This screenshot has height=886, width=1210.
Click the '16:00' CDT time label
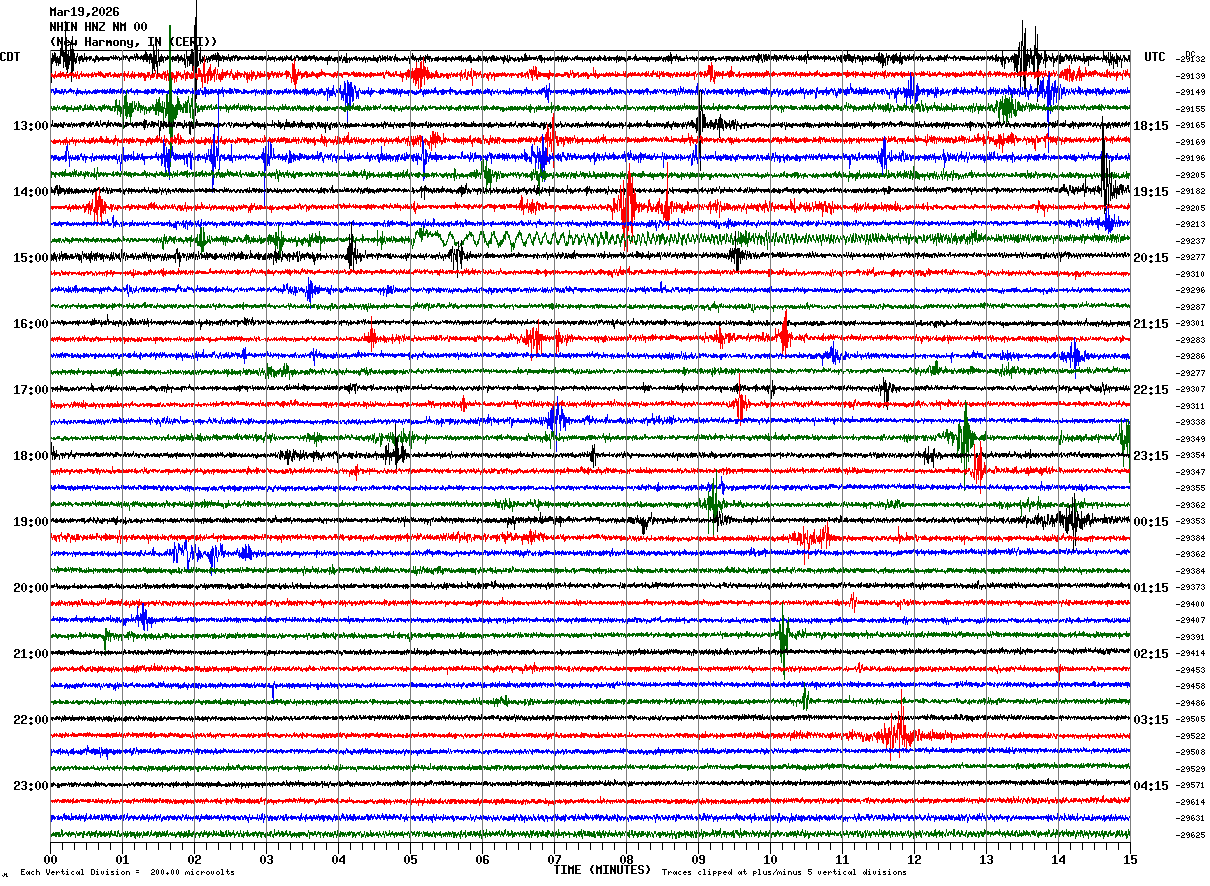tap(31, 324)
